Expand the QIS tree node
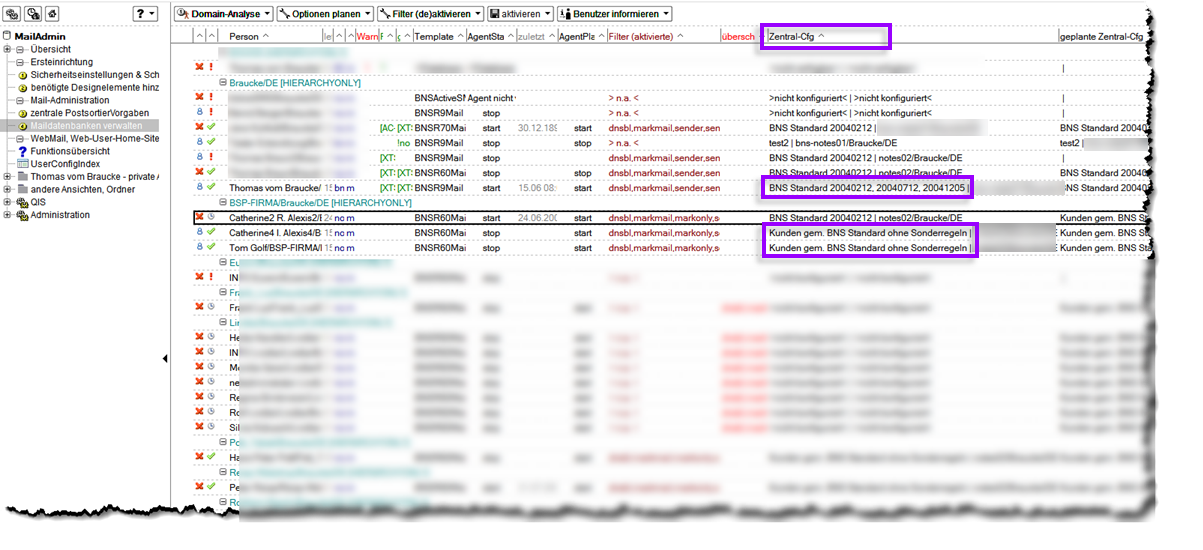Screen dimensions: 1203x550 pos(8,201)
